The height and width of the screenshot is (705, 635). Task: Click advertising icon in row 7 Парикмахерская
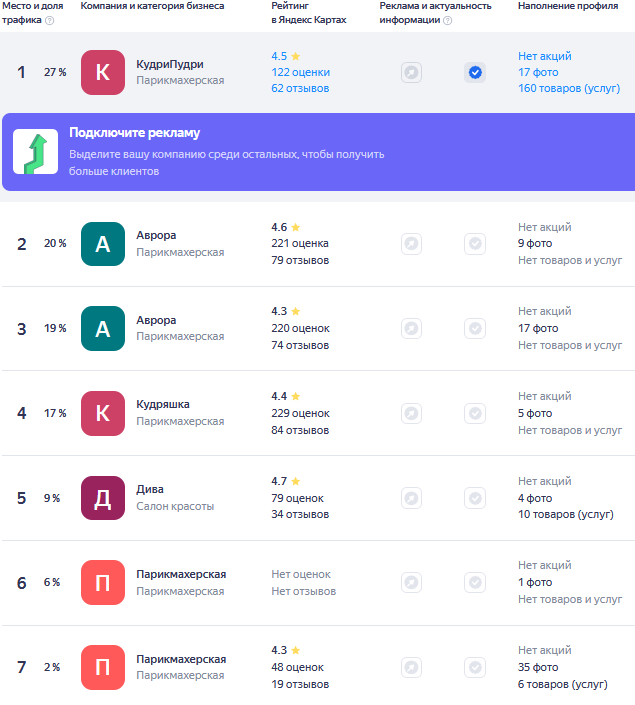coord(411,667)
